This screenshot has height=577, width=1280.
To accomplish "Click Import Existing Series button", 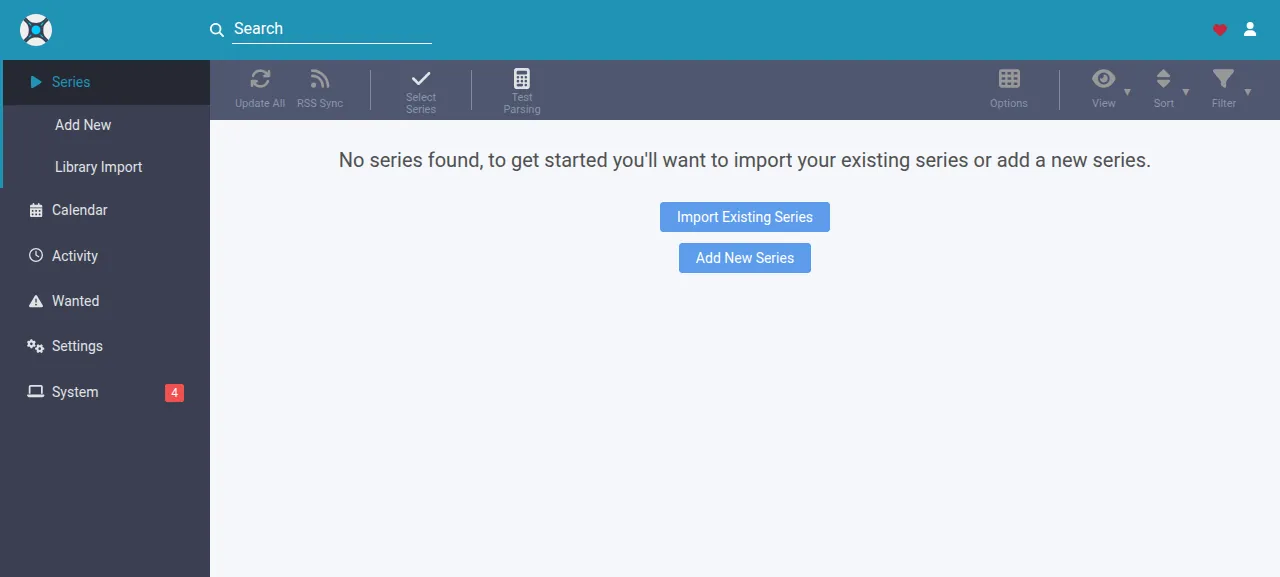I will [745, 217].
